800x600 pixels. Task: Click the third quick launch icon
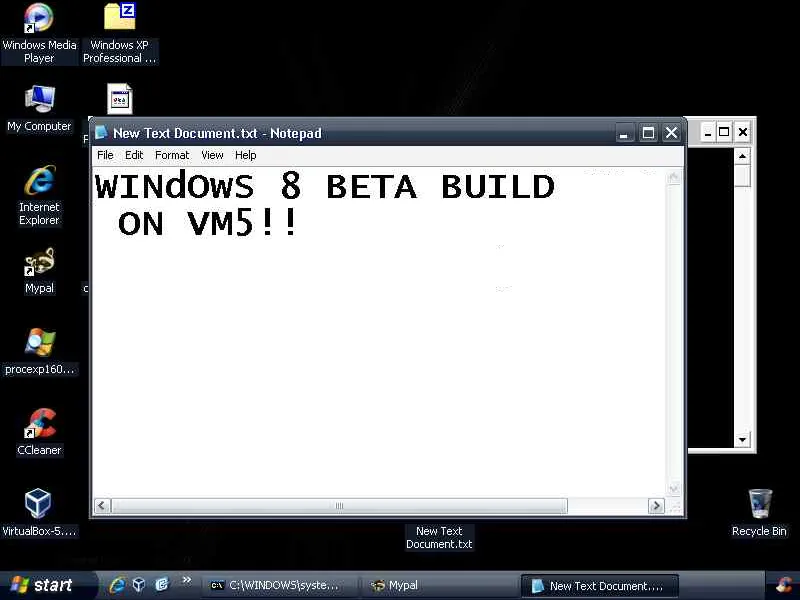pos(161,585)
